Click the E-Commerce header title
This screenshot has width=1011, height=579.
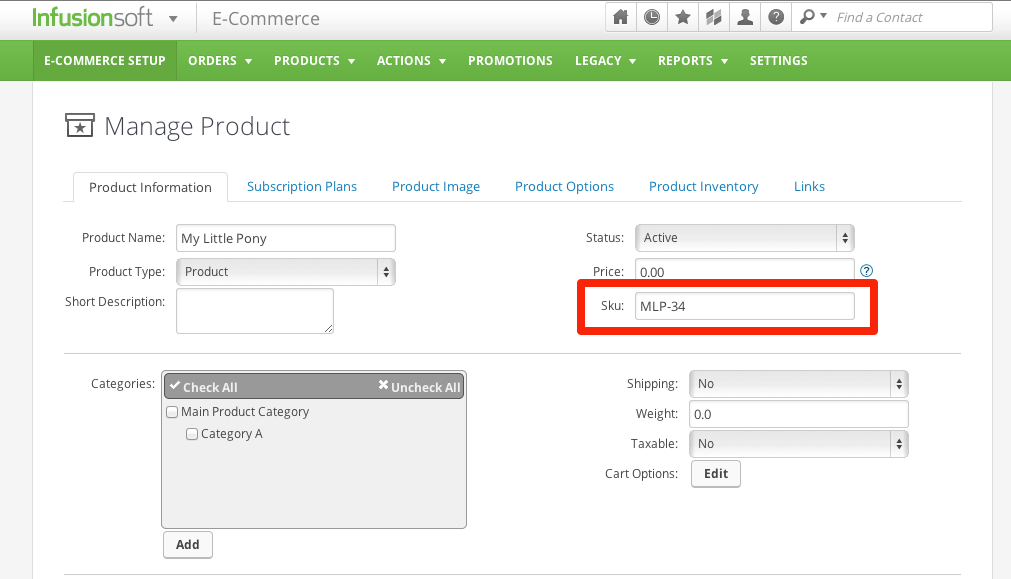pos(266,19)
